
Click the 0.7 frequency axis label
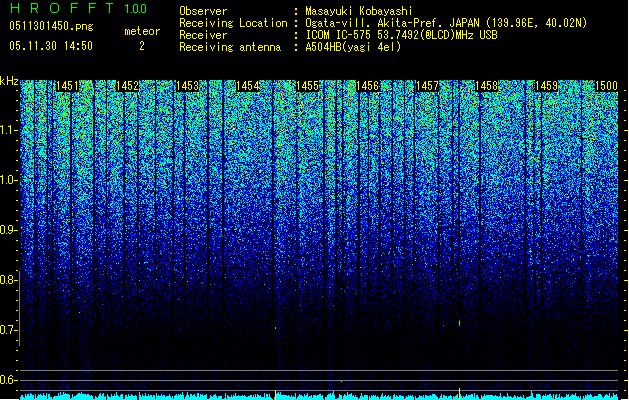(8, 330)
